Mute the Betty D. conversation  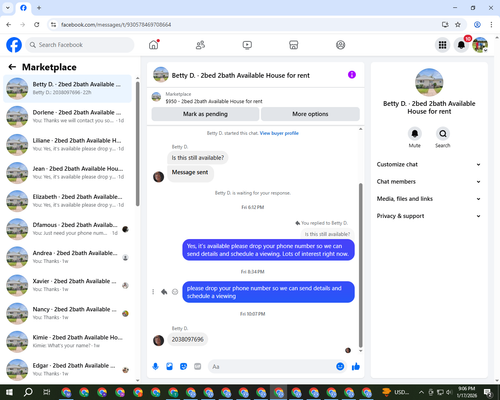pyautogui.click(x=415, y=134)
